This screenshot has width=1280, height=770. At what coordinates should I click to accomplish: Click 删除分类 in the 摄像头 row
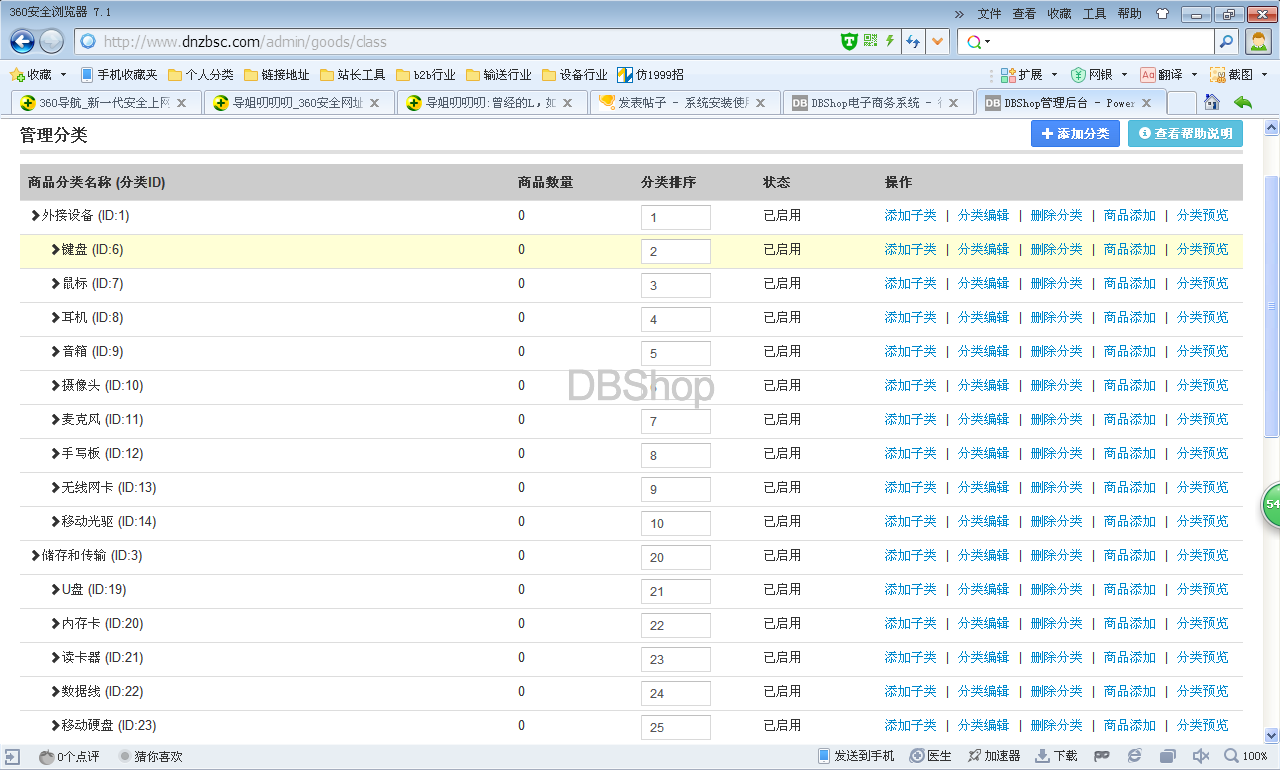tap(1057, 385)
